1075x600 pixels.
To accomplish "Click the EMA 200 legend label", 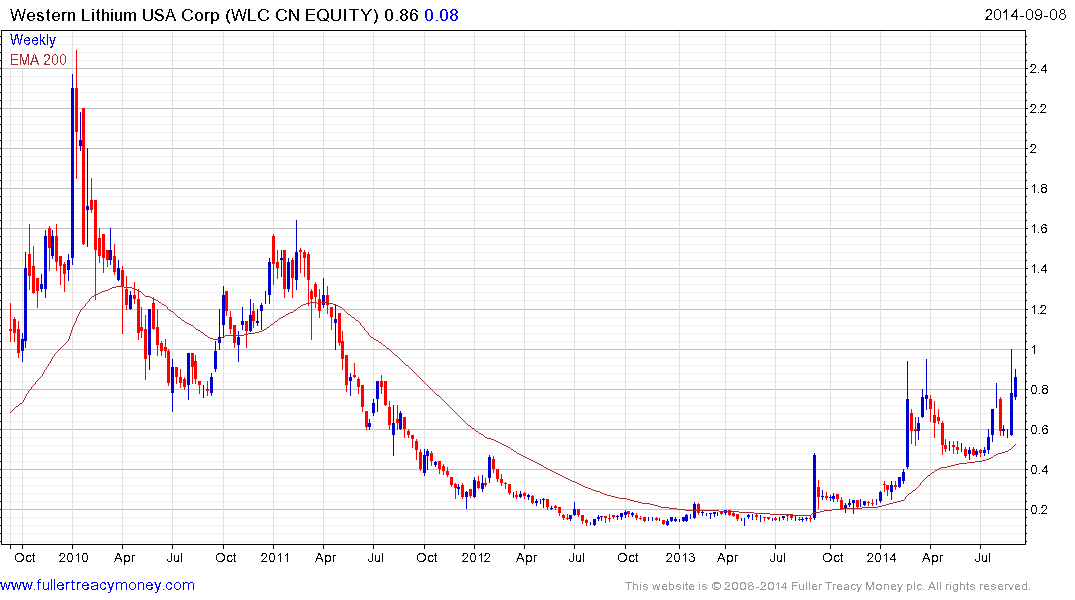I will 38,60.
